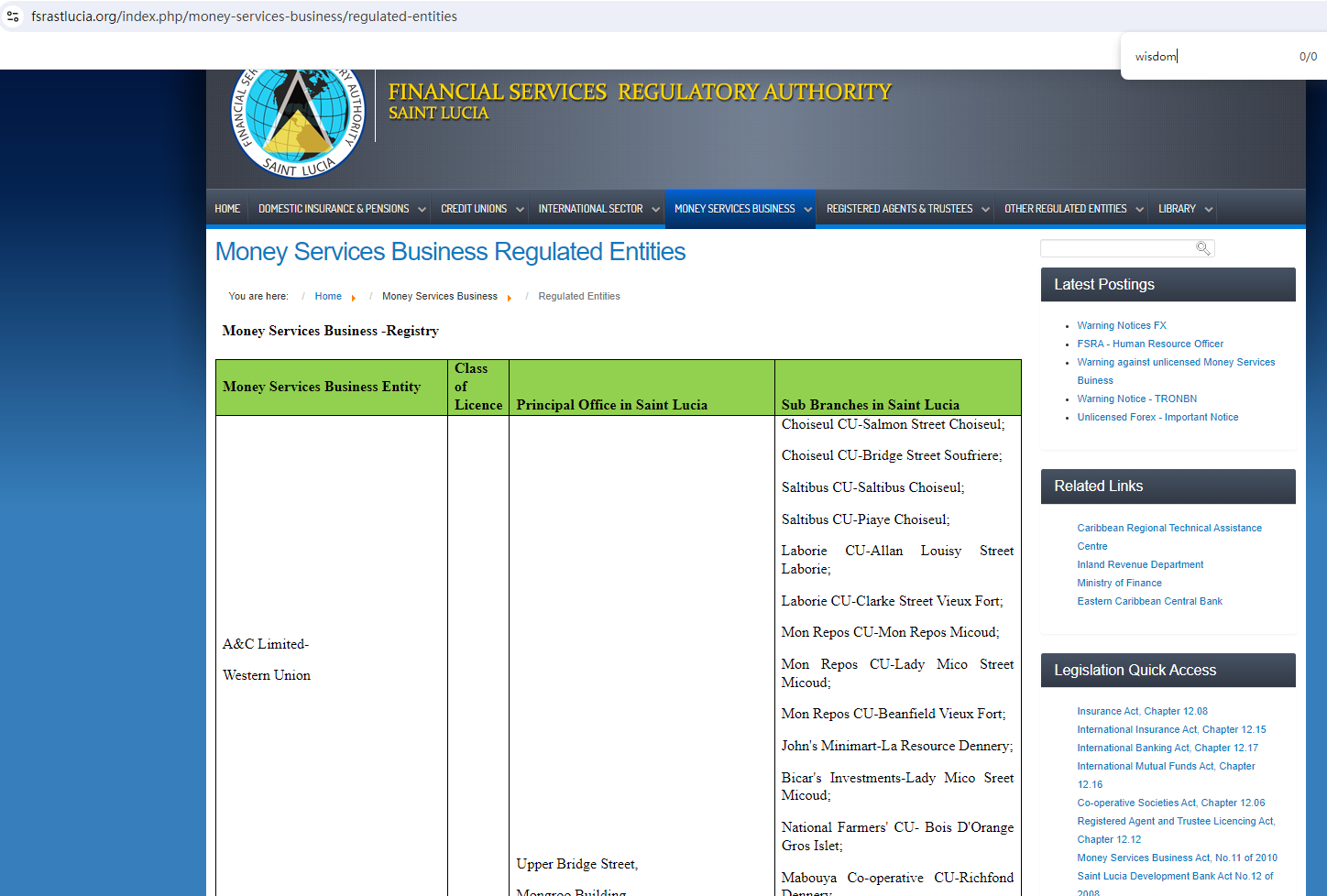The height and width of the screenshot is (896, 1327).
Task: Open Warning Notice - TRONBN posting
Action: [1137, 399]
